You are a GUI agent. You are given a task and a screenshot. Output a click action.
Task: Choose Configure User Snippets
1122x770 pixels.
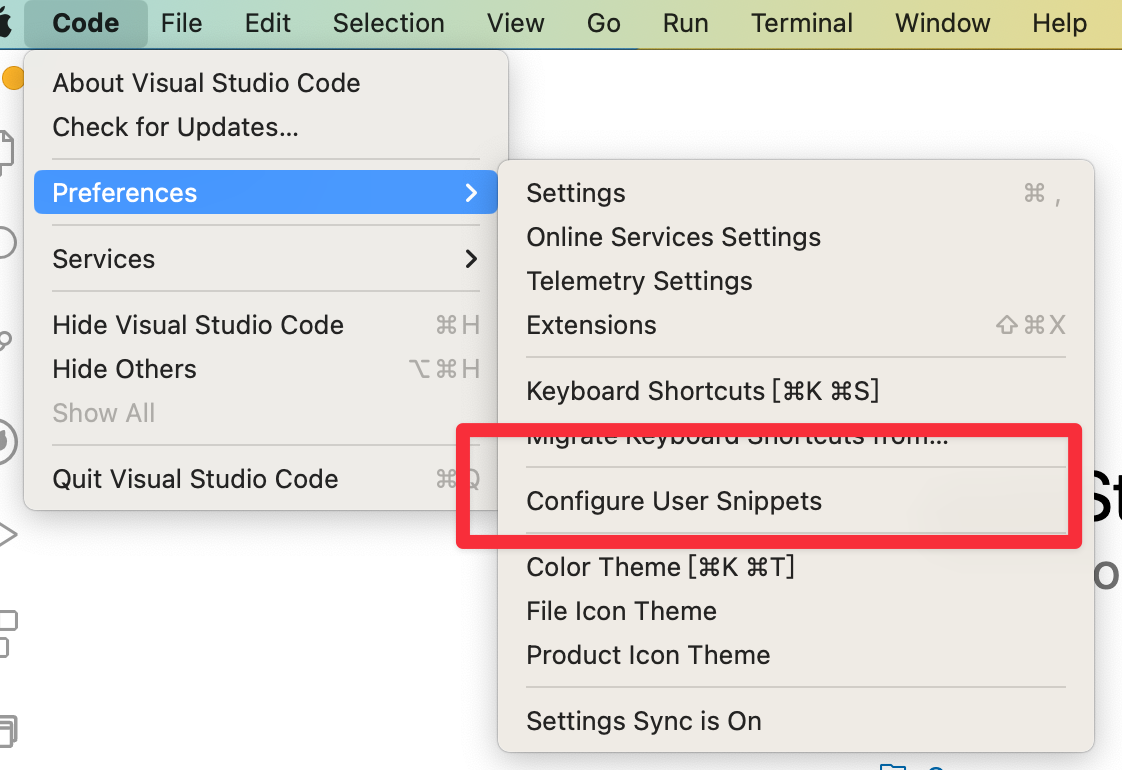(674, 501)
